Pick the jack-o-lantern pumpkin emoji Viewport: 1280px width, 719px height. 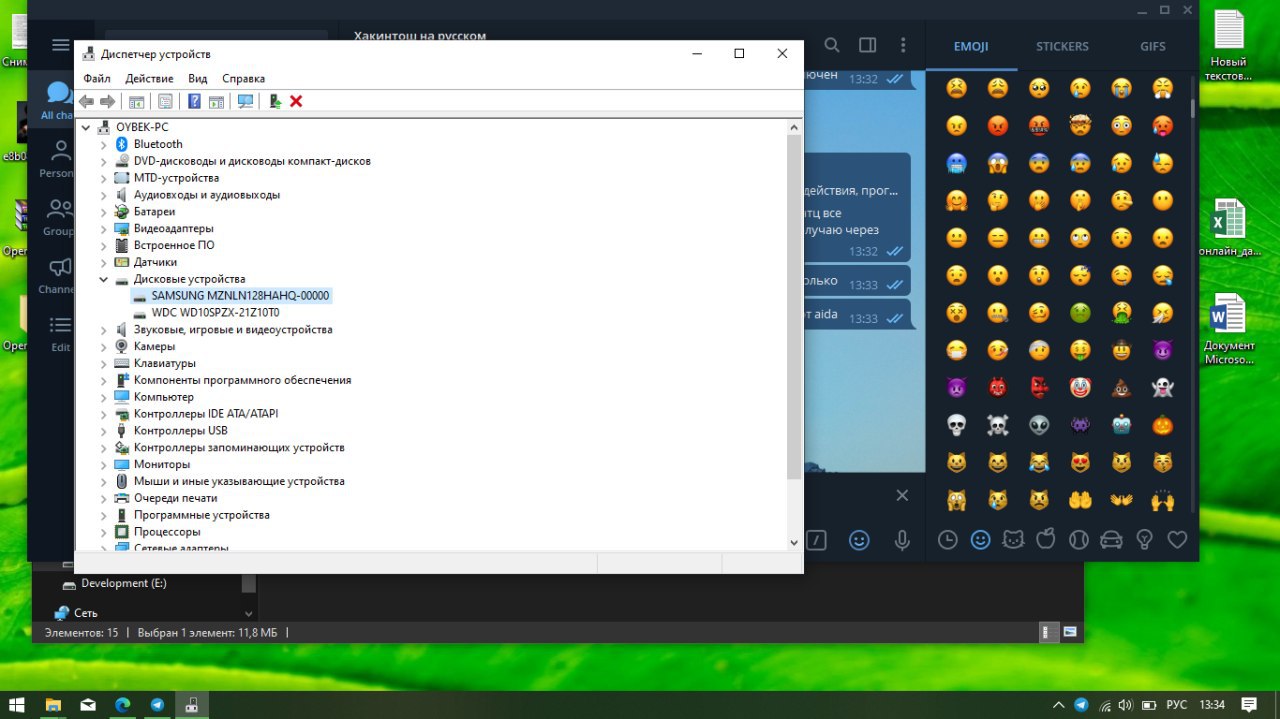tap(1162, 425)
